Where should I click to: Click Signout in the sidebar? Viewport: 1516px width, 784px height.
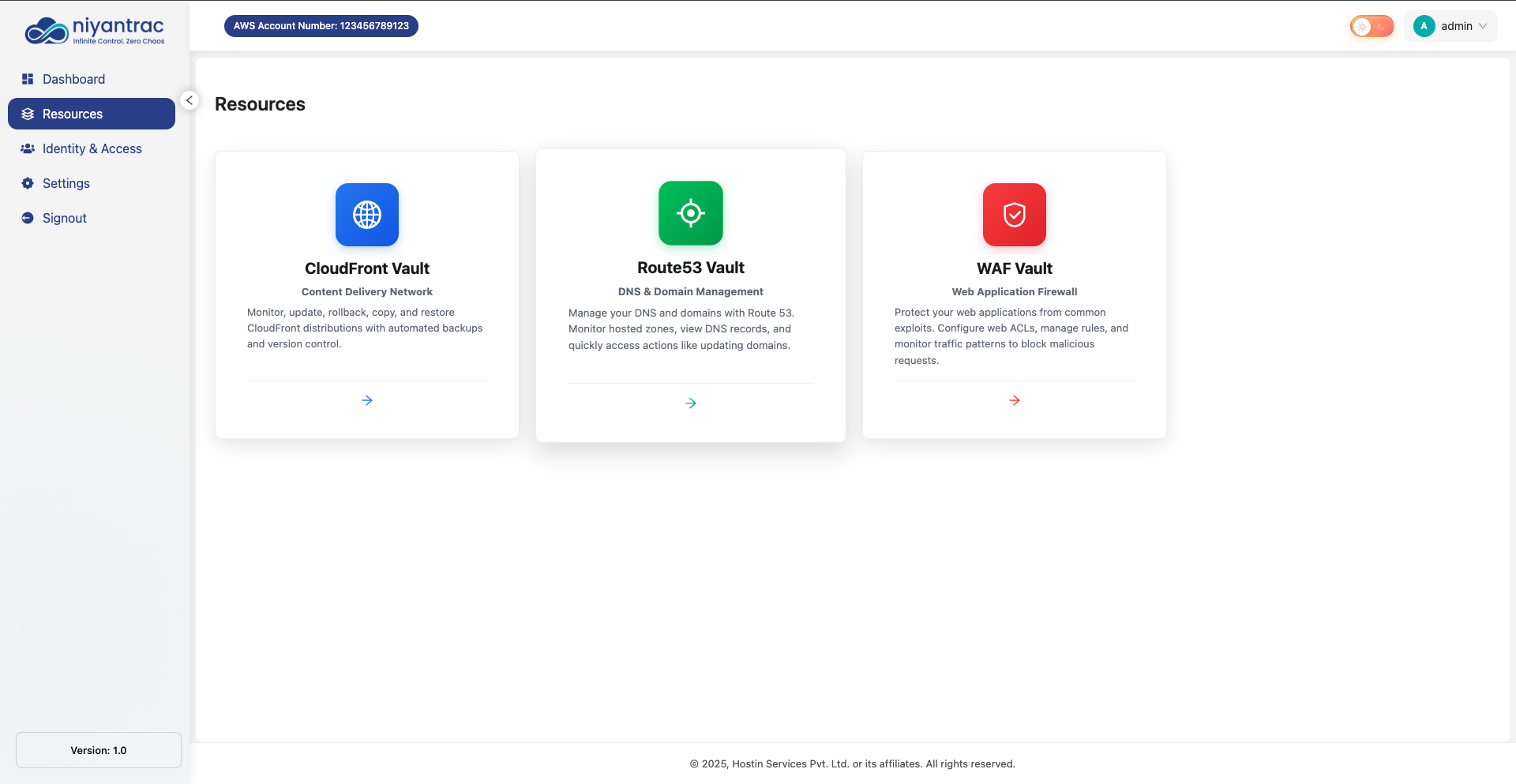coord(64,218)
